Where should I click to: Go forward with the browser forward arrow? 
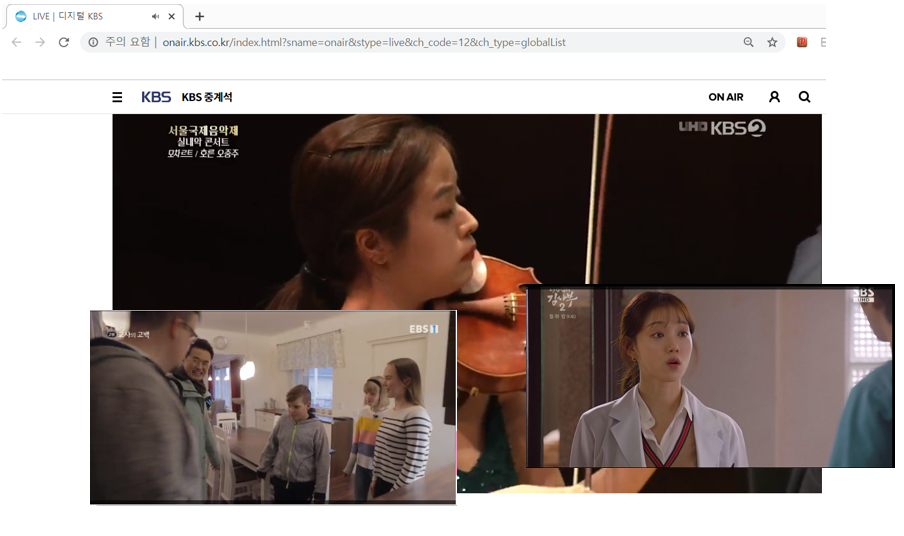(40, 42)
